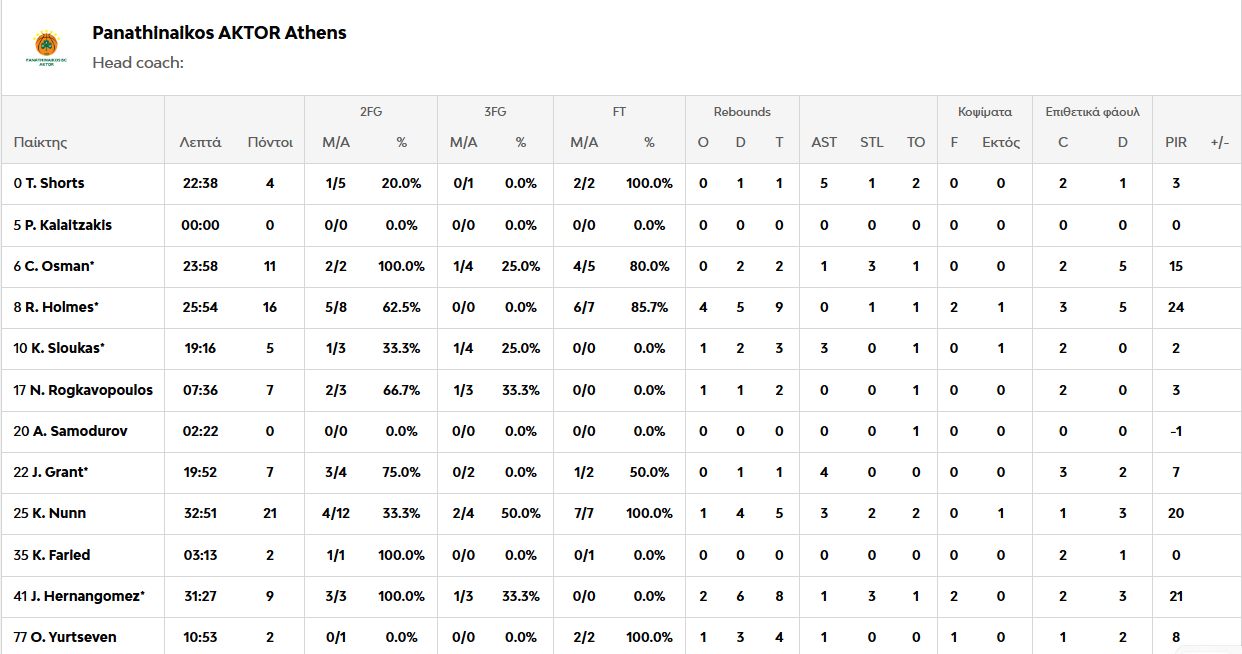Click the STL column header

click(872, 142)
